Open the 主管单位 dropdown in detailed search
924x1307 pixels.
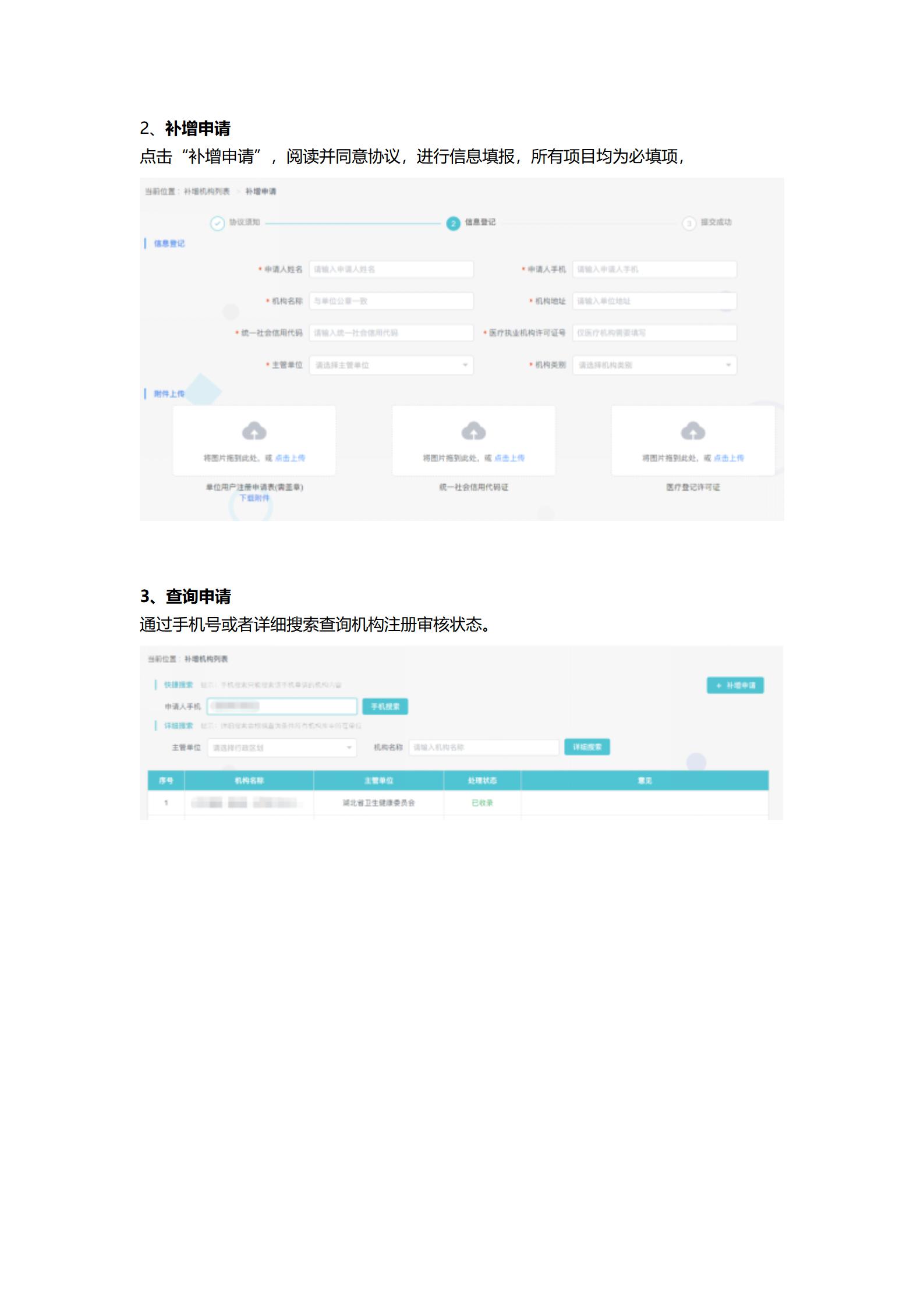[x=282, y=748]
